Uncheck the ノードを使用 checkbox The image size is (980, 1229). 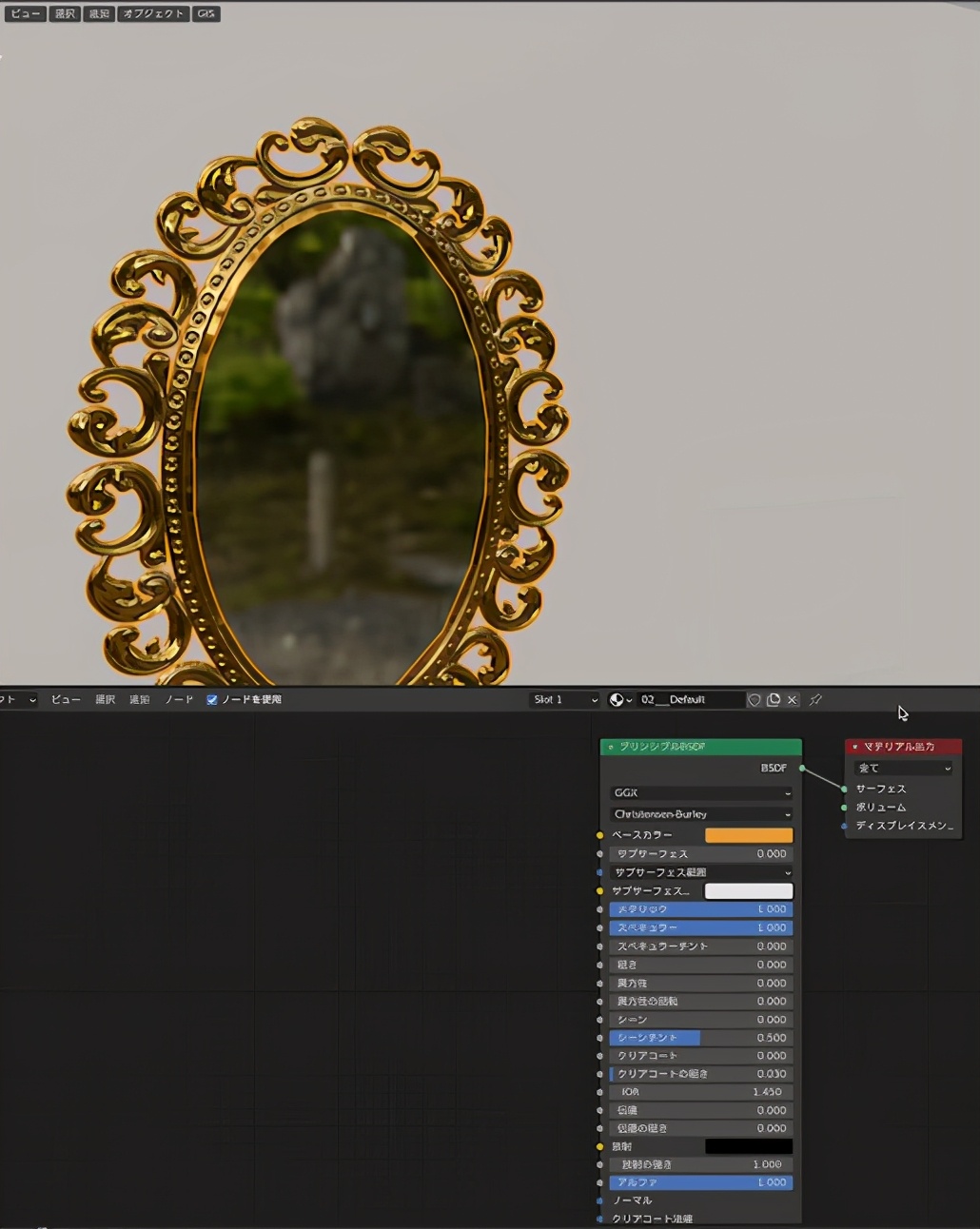click(212, 700)
